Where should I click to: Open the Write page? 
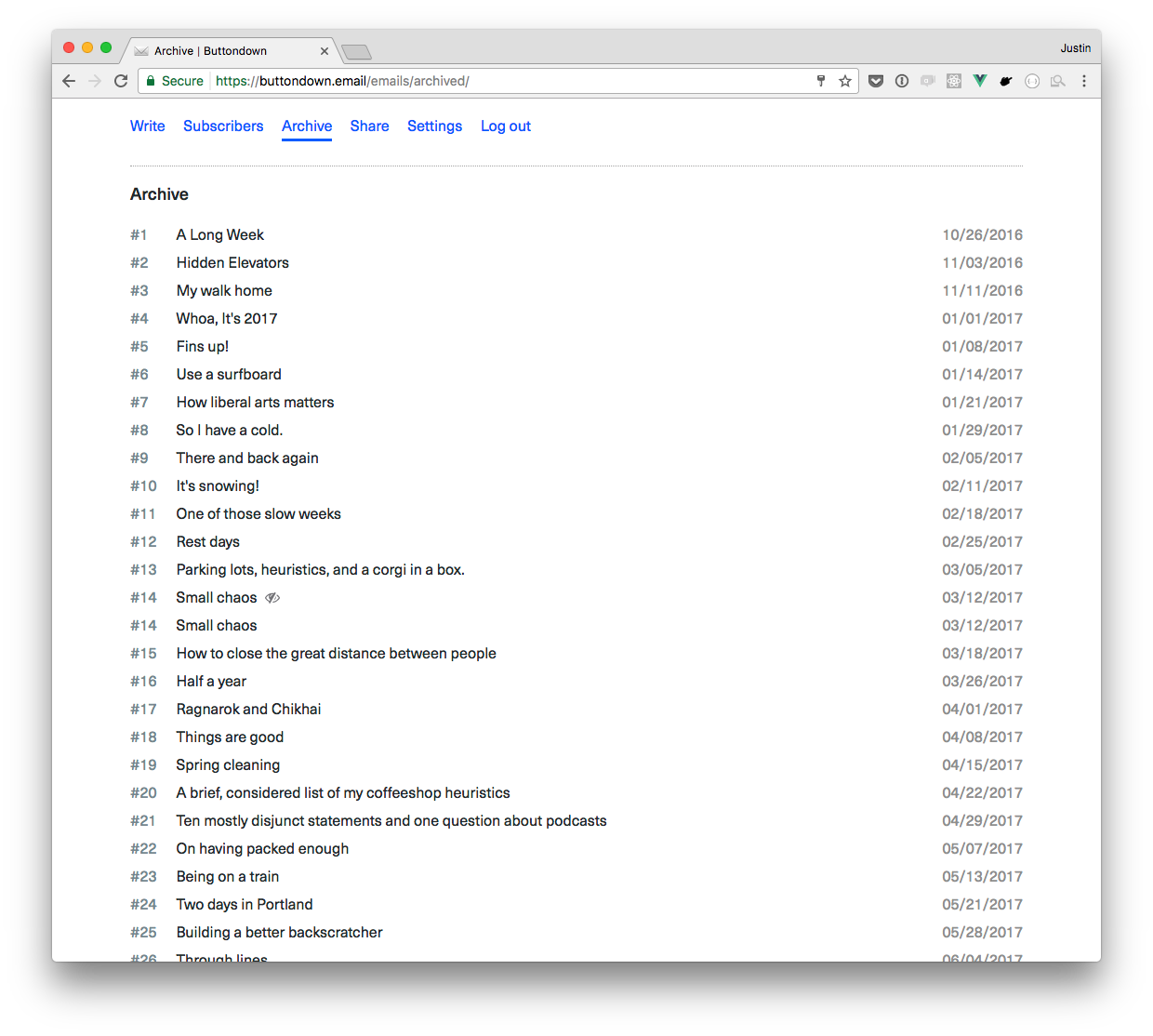point(148,126)
